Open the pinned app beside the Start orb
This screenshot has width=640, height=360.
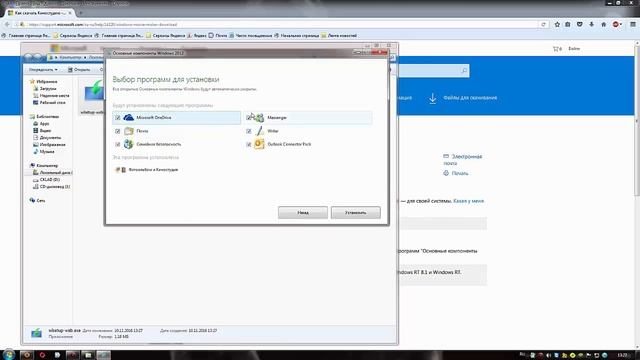(27, 355)
